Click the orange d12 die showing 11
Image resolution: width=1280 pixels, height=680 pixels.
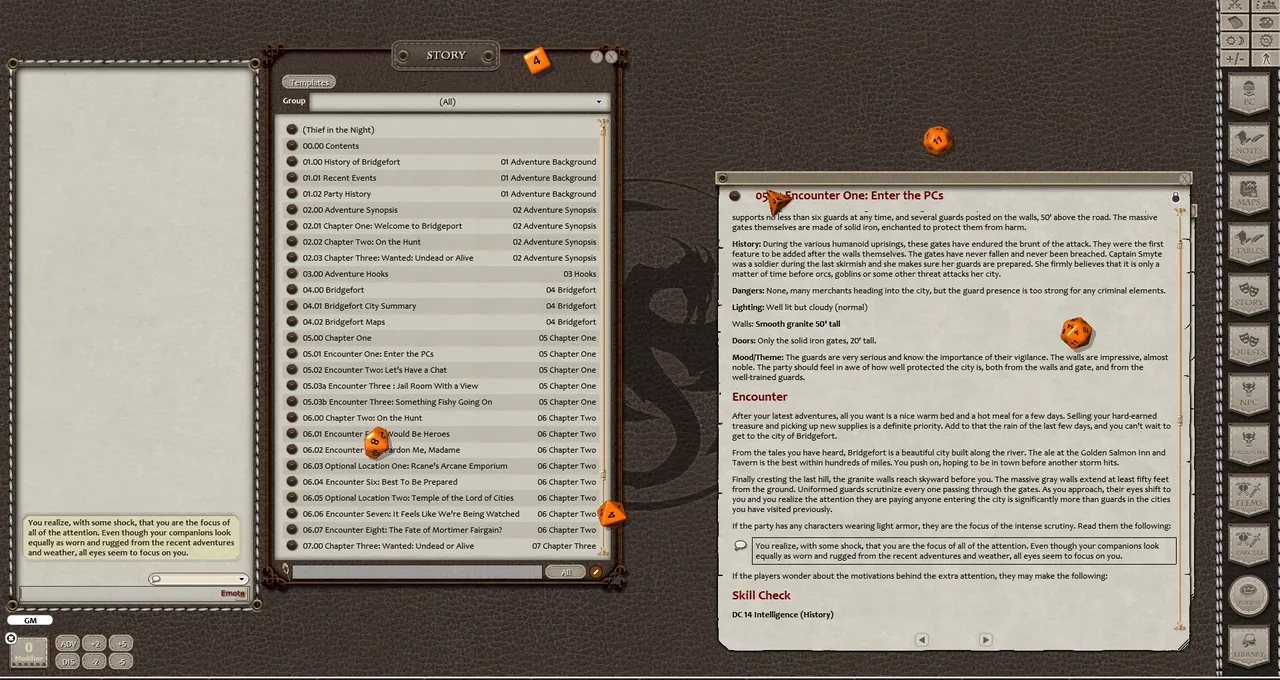tap(937, 141)
